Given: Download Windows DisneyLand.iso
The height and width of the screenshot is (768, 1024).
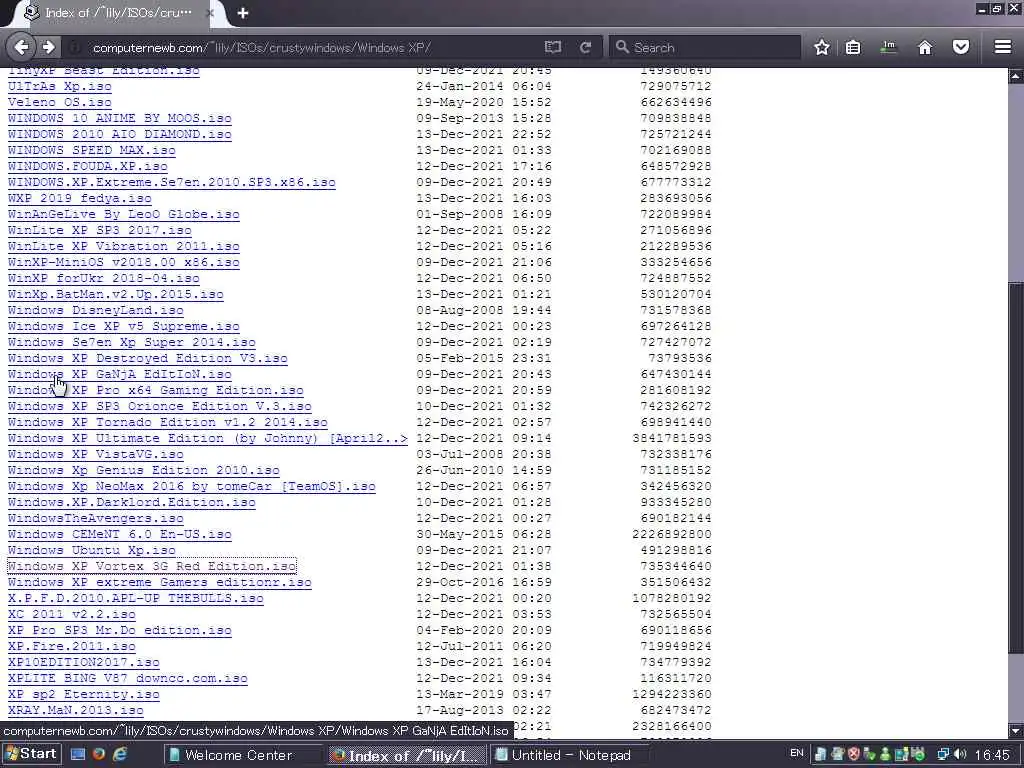Looking at the screenshot, I should click(95, 310).
